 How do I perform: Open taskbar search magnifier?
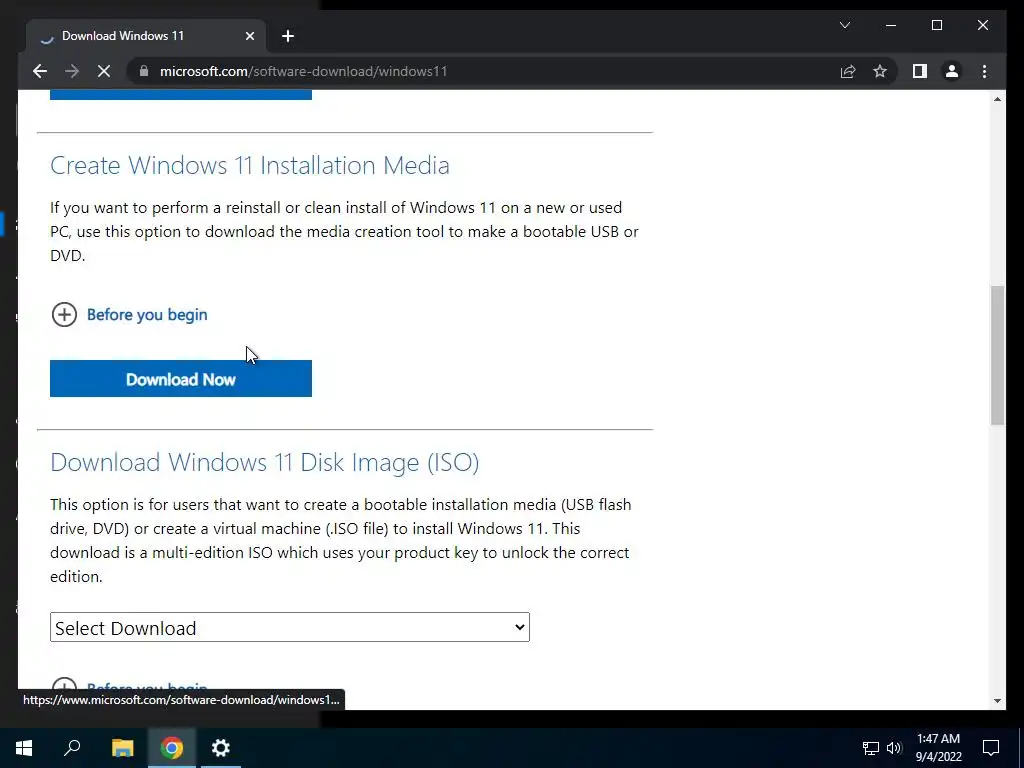click(x=72, y=748)
